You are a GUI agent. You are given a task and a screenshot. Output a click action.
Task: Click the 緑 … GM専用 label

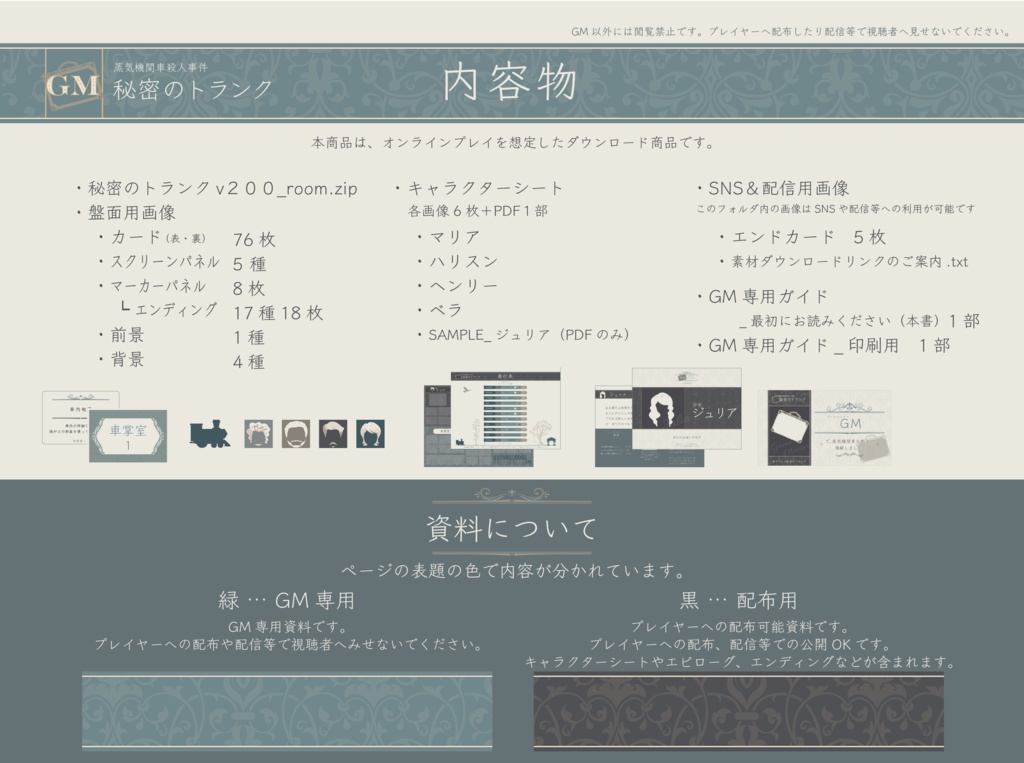tap(287, 600)
